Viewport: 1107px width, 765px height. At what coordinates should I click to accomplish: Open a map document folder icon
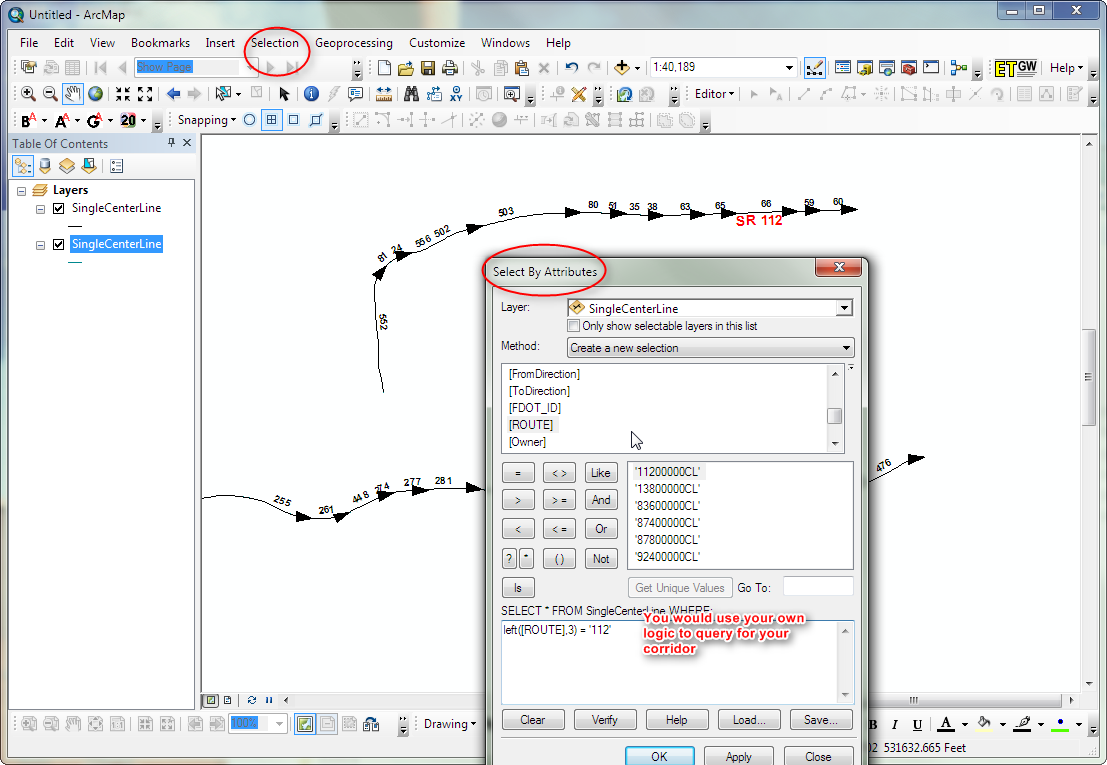coord(405,68)
